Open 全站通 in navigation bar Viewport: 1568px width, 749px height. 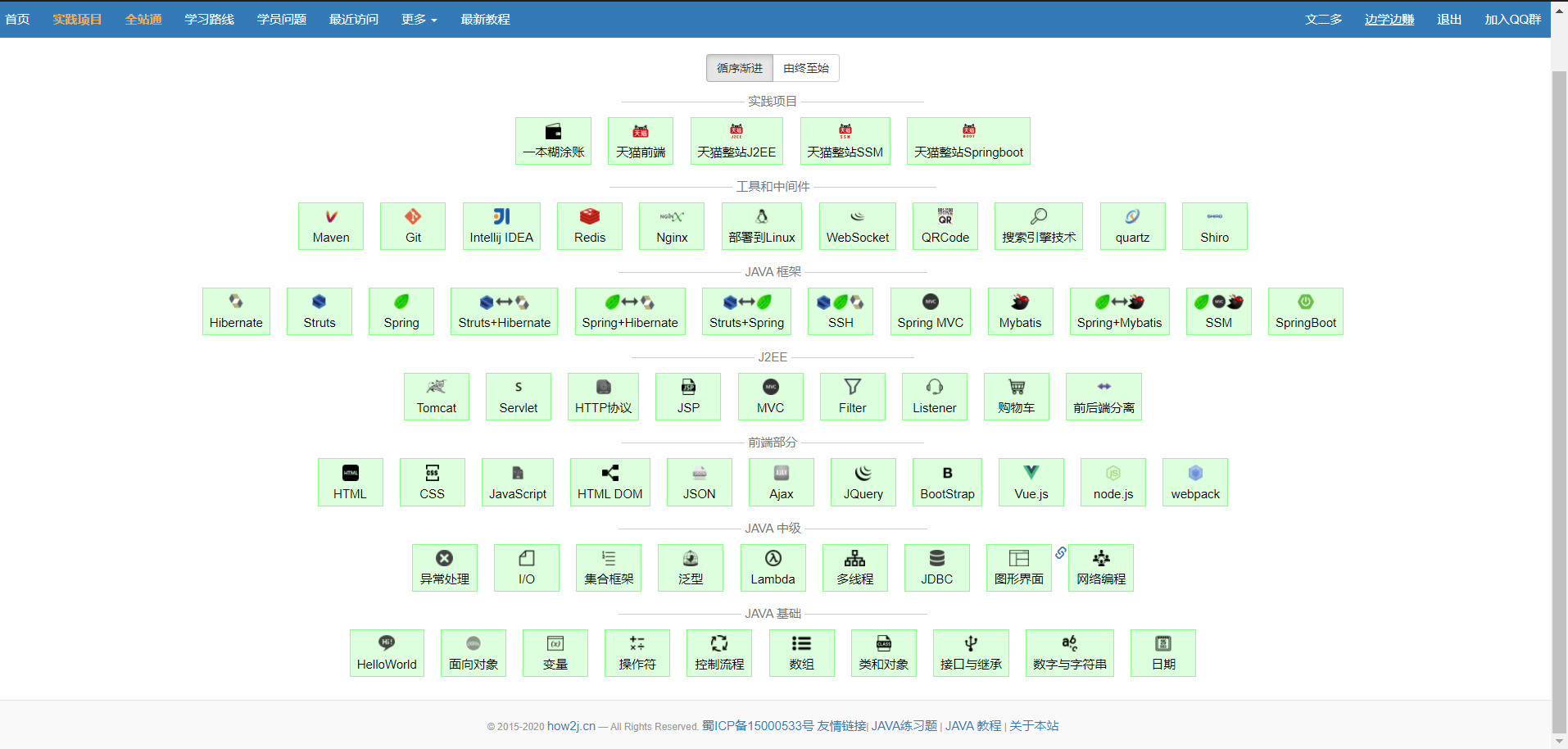(x=143, y=19)
